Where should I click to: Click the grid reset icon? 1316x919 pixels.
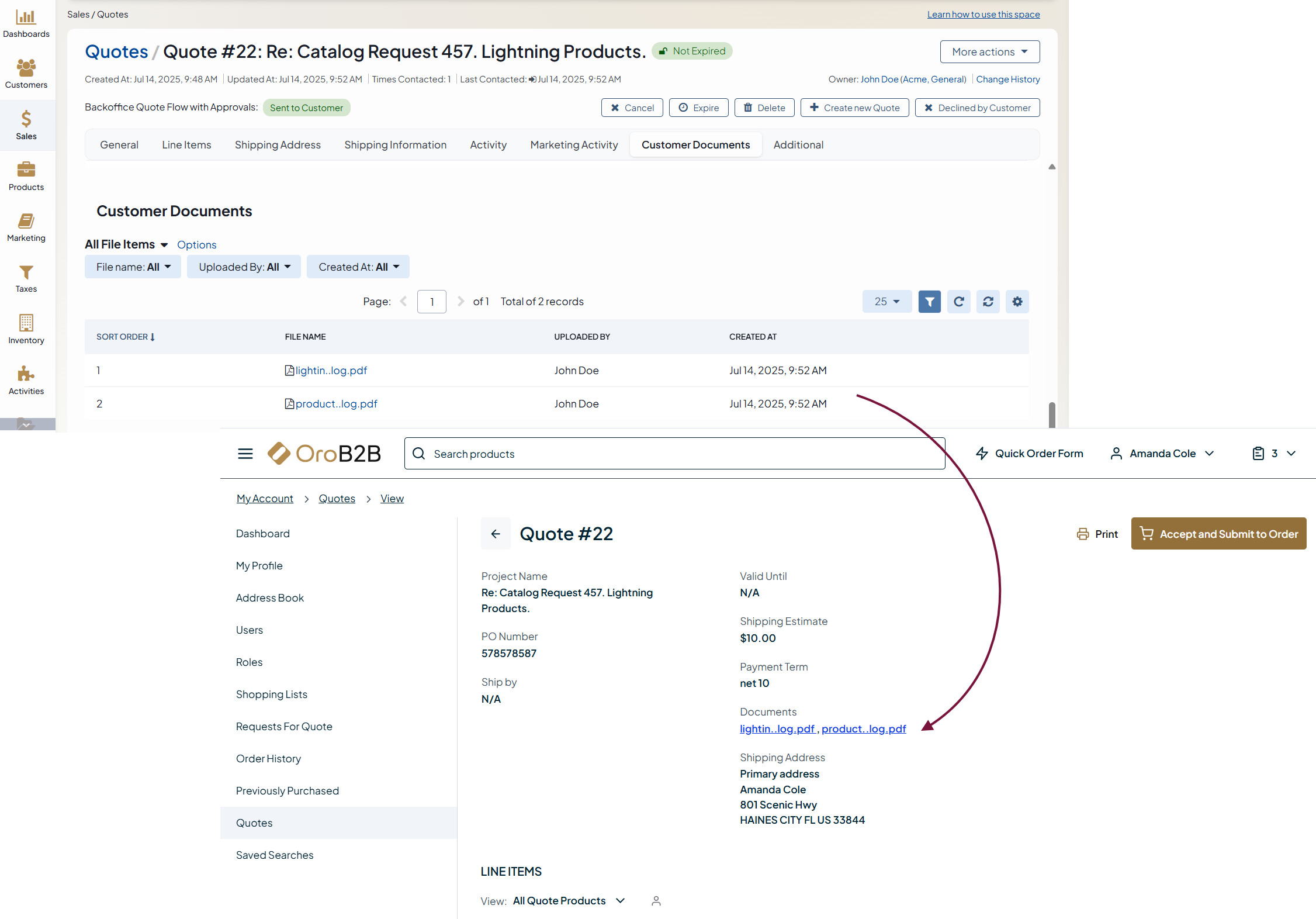pos(988,302)
